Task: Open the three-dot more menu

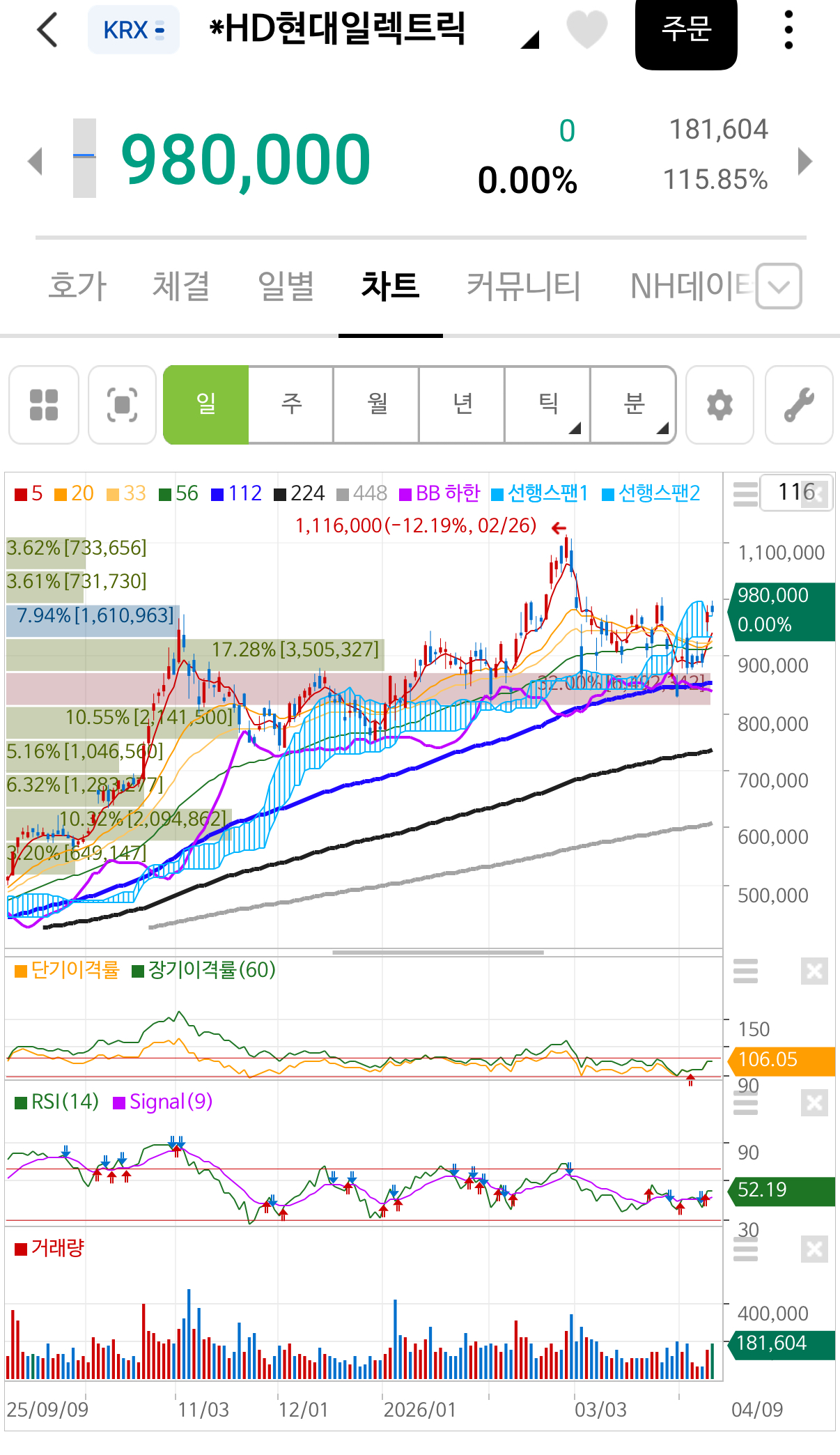Action: point(788,30)
